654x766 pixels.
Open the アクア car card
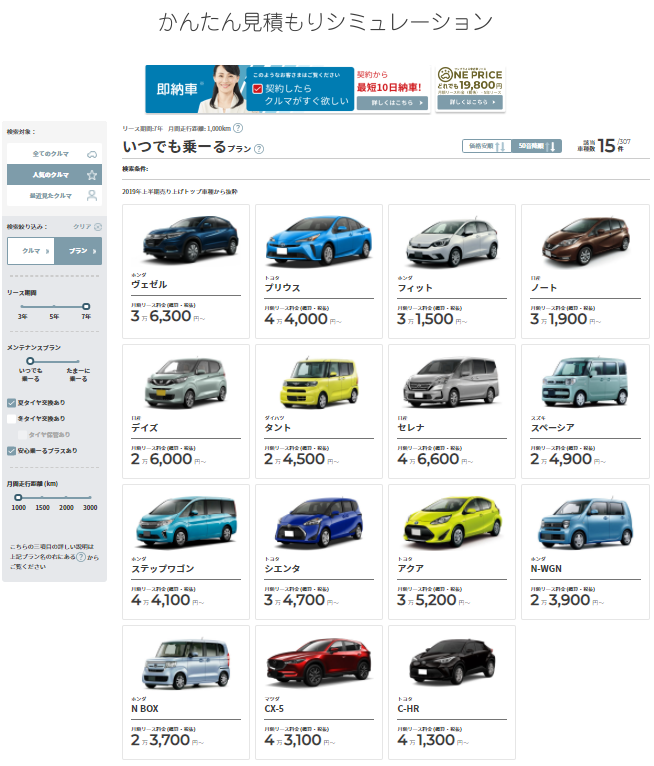coord(452,552)
